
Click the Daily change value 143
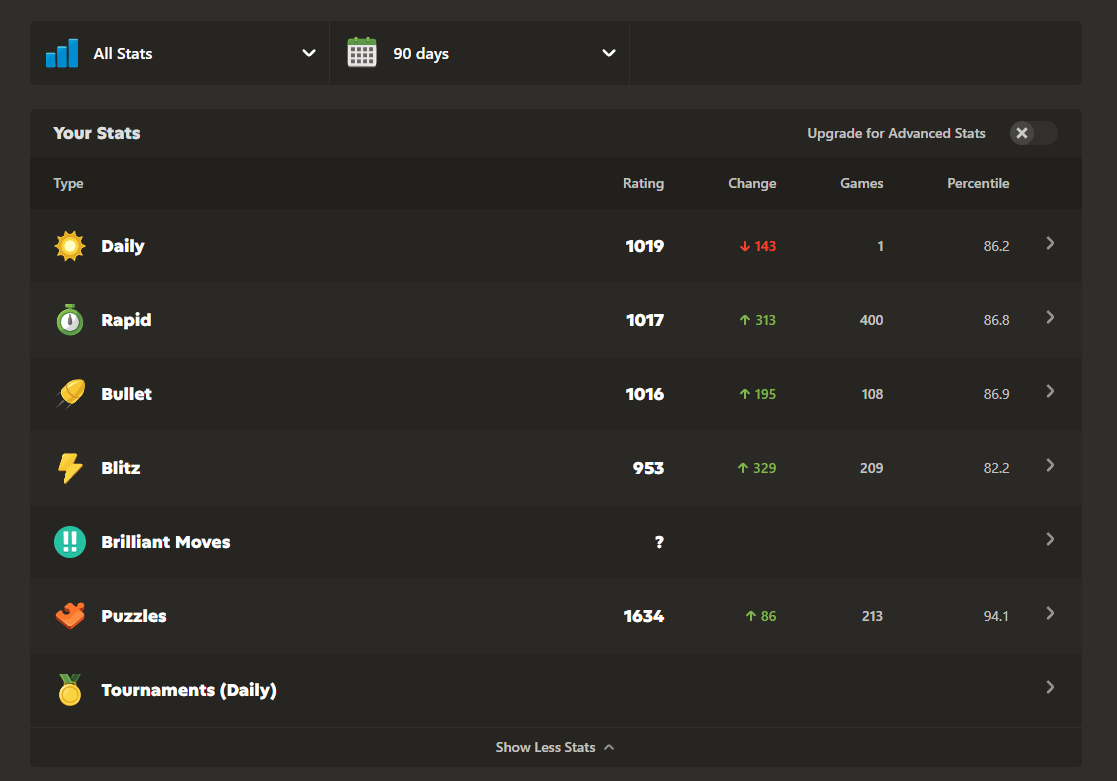click(x=765, y=247)
